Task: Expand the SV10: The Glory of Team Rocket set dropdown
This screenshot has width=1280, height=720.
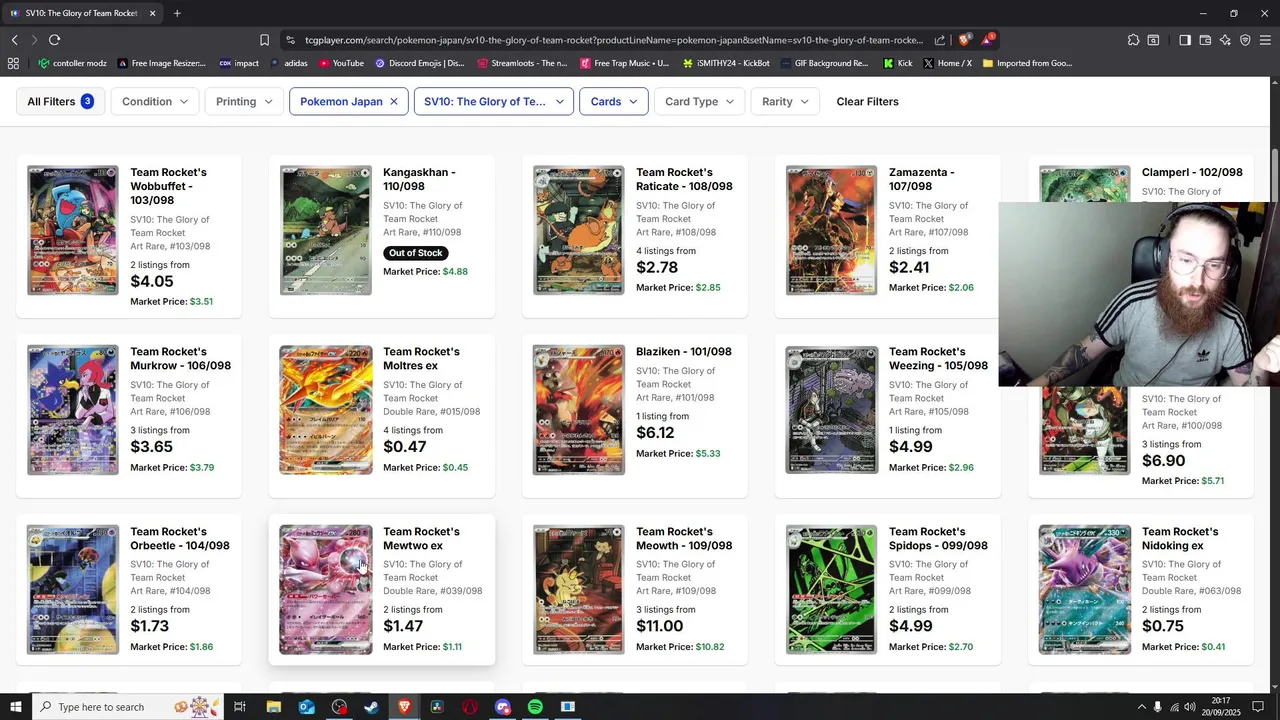Action: (493, 102)
